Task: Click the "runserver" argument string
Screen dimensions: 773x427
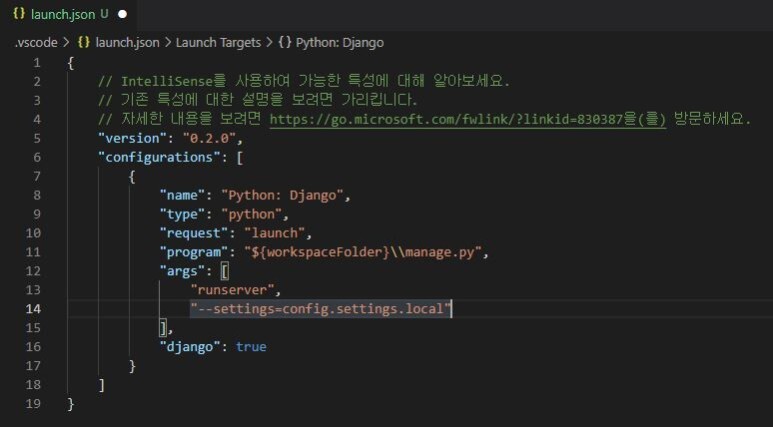Action: 232,290
